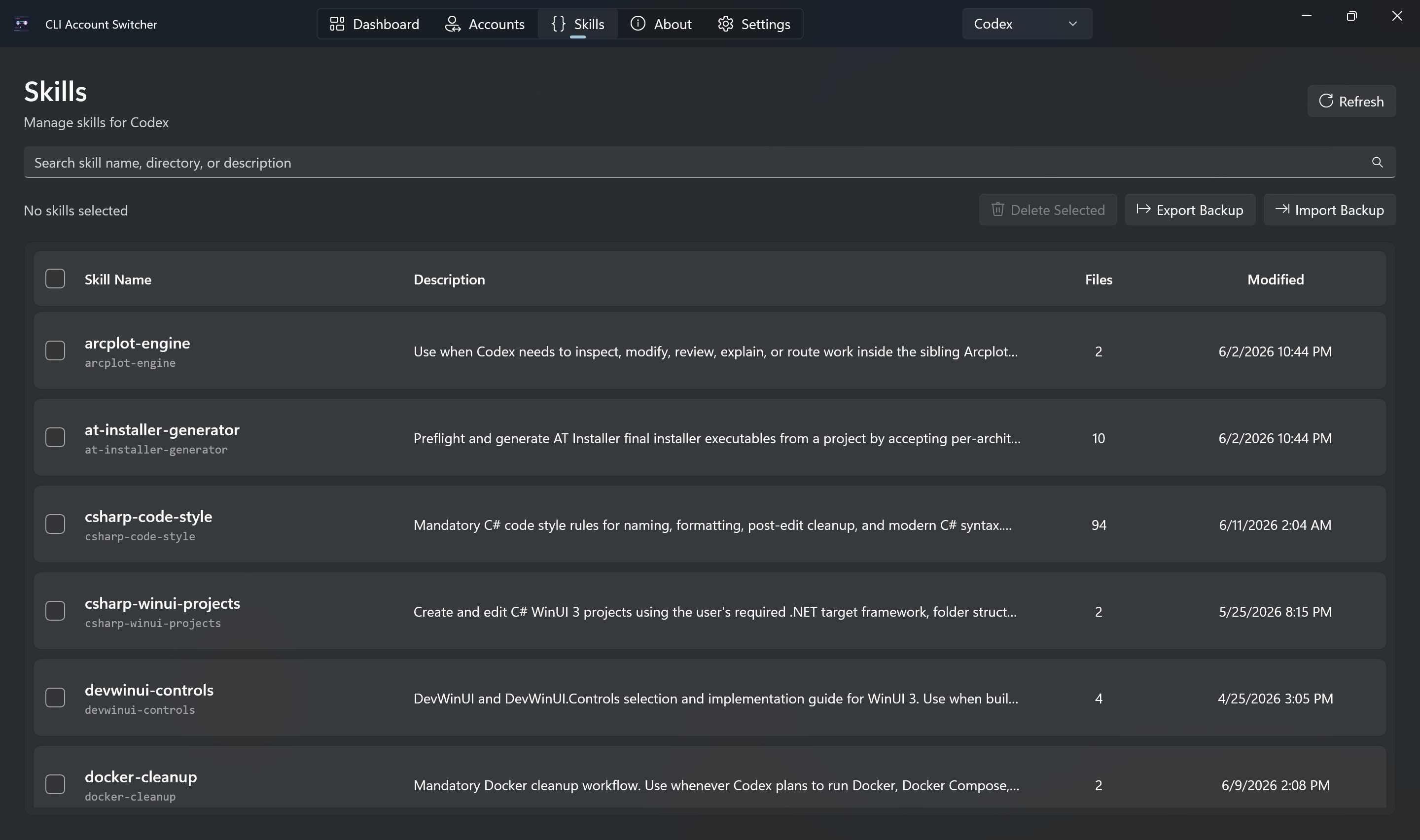The height and width of the screenshot is (840, 1420).
Task: Click the 6/11/2026 2:04 AM modified date
Action: coord(1275,525)
